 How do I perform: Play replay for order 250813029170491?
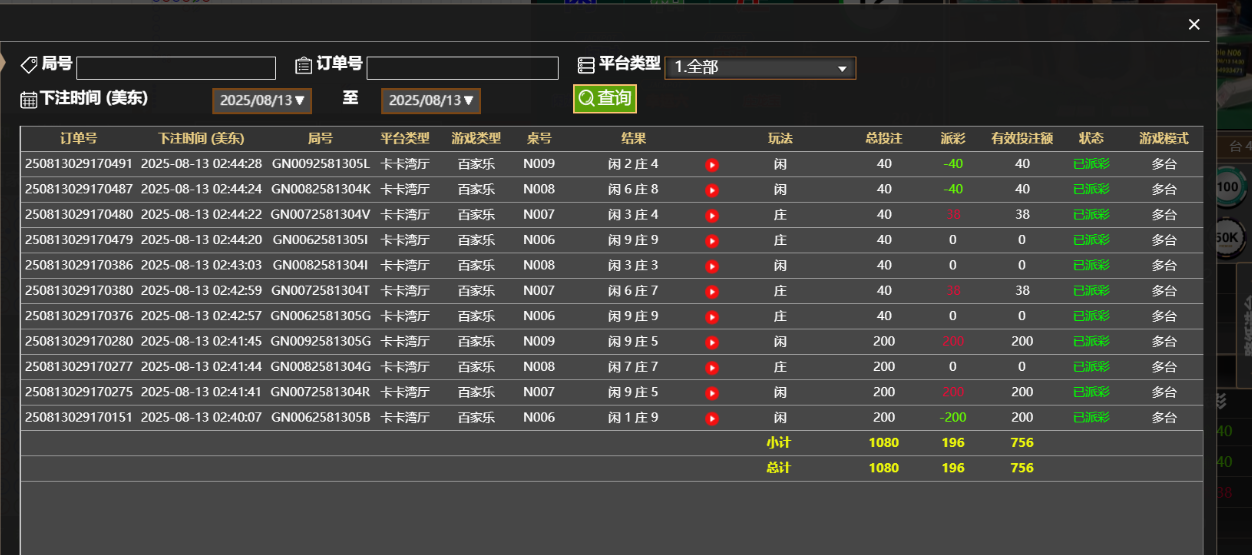(x=712, y=165)
